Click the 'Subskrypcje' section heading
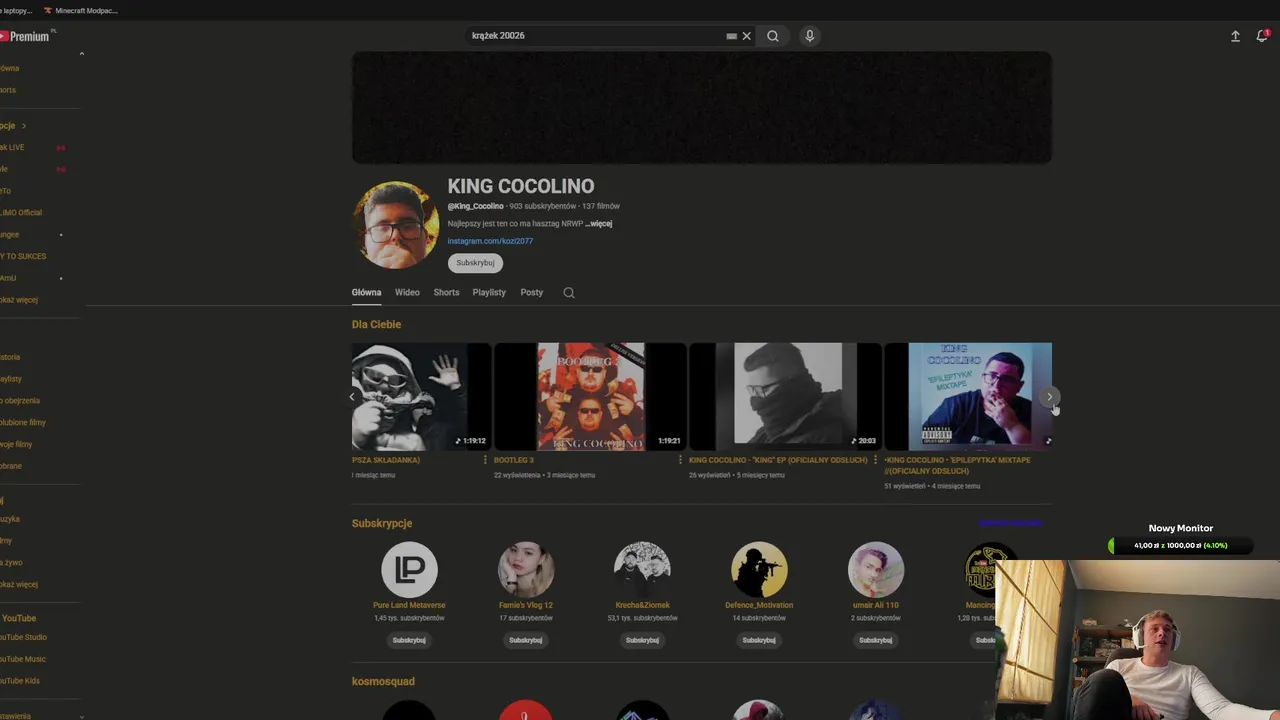Viewport: 1280px width, 720px height. 382,523
